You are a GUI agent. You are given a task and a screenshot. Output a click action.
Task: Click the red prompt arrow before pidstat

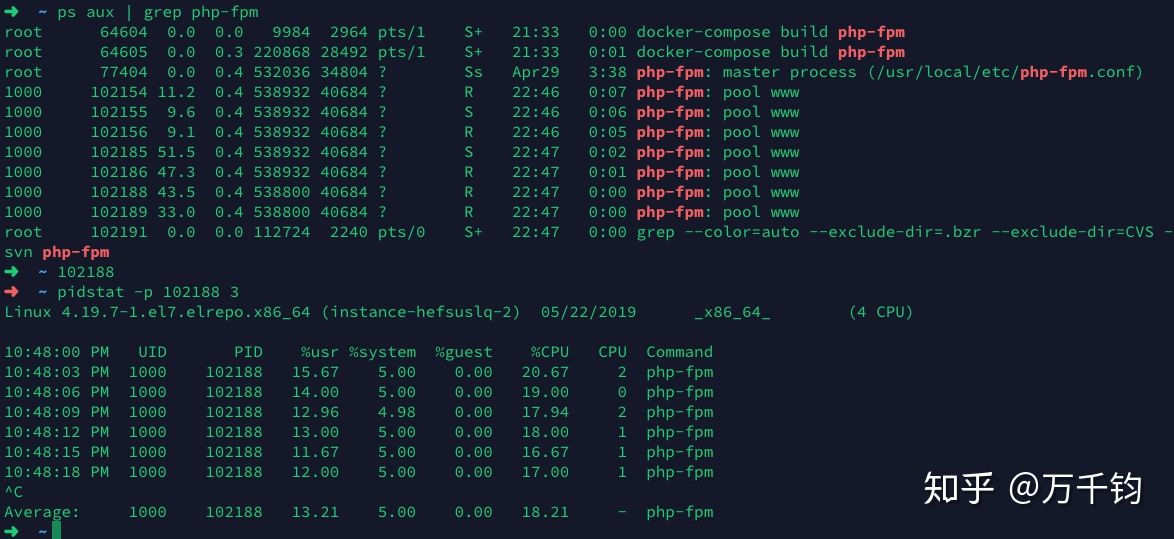(x=11, y=292)
